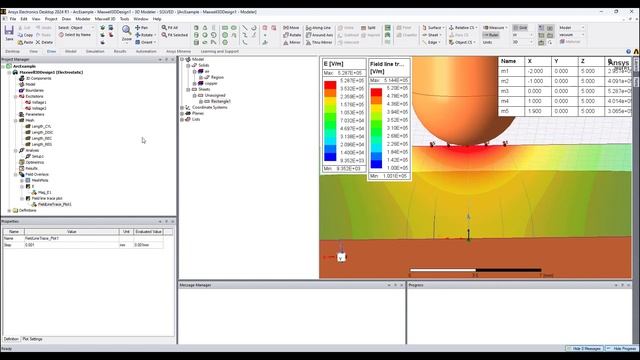Click Fit Selected in the ribbon
The width and height of the screenshot is (640, 360).
[174, 35]
